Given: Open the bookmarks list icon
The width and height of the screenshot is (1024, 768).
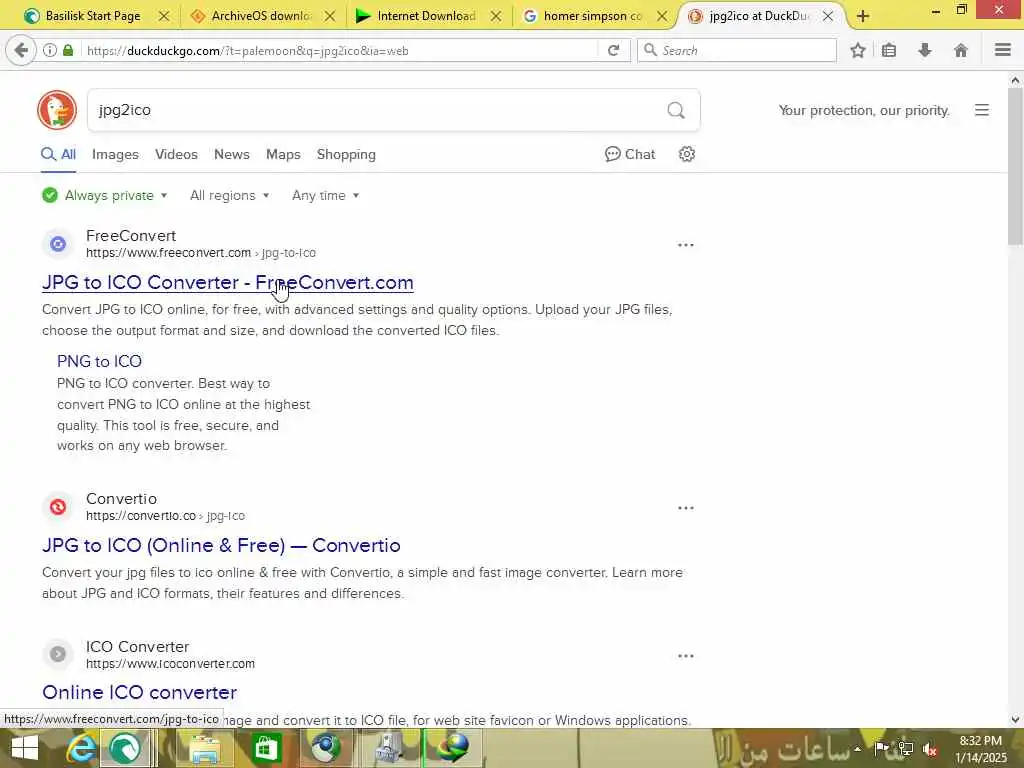Looking at the screenshot, I should tap(889, 50).
